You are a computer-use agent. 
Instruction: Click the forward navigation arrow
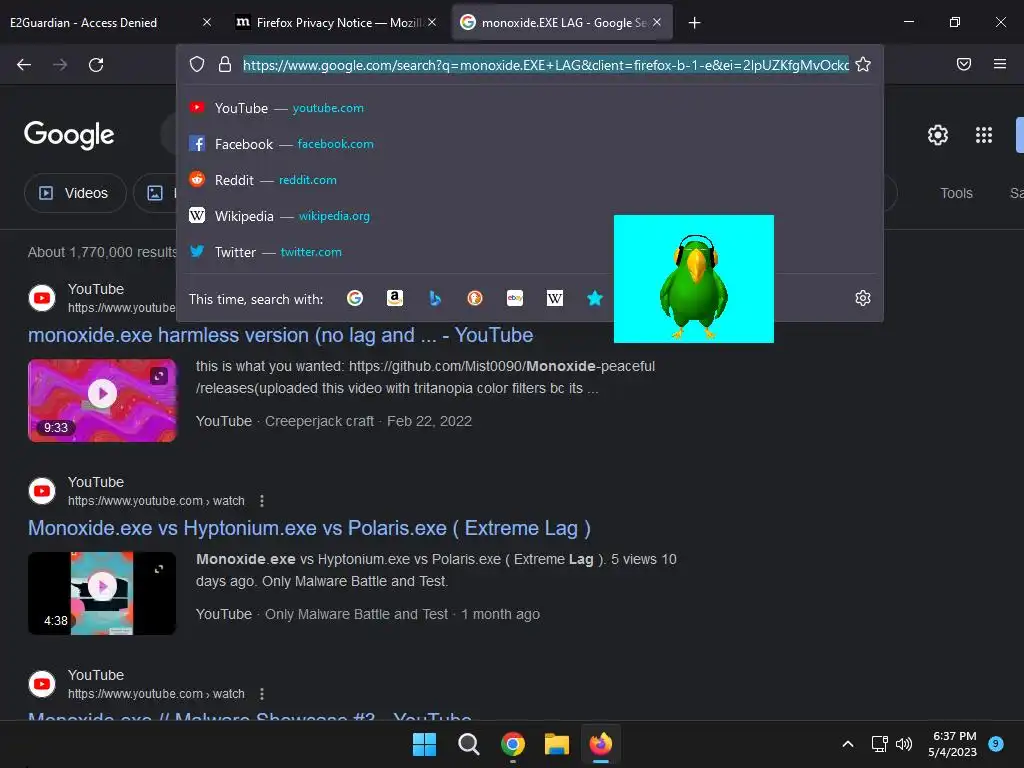click(x=60, y=65)
